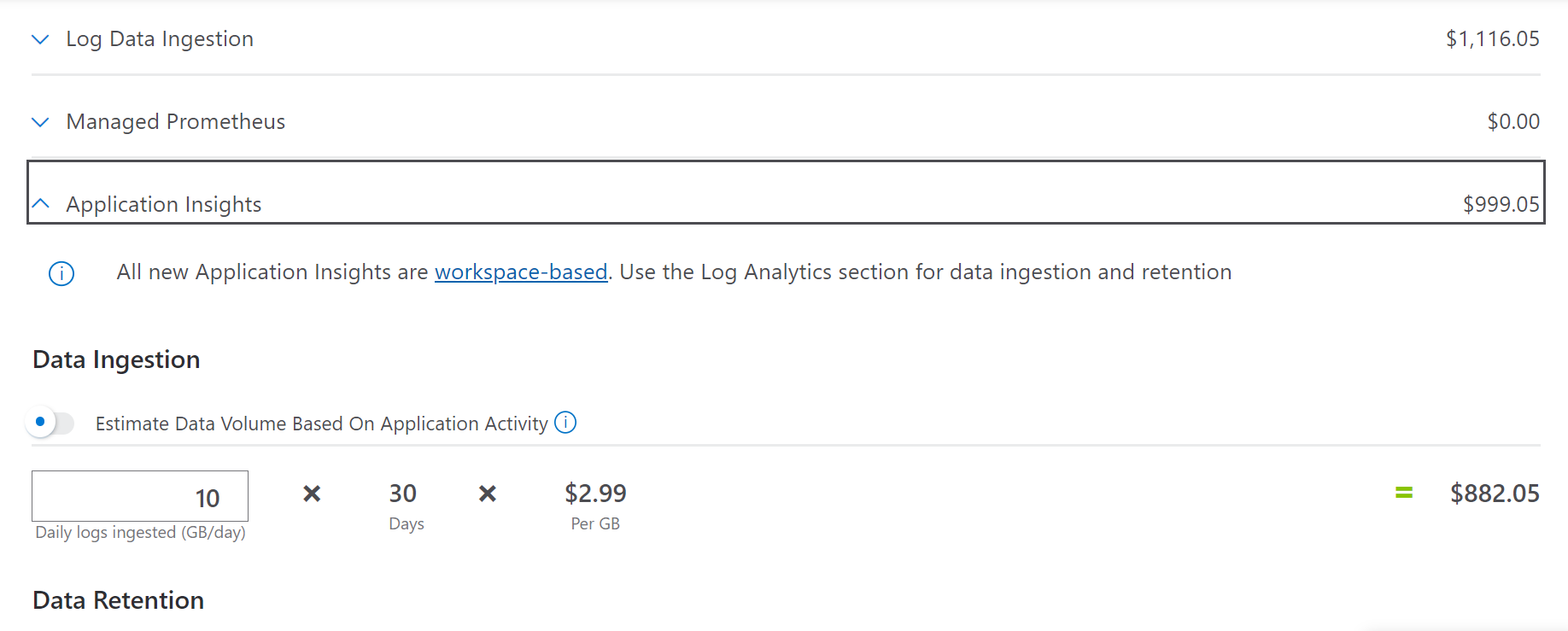Click the $1,116.05 Log Data Ingestion total
Image resolution: width=1568 pixels, height=631 pixels.
point(1493,39)
